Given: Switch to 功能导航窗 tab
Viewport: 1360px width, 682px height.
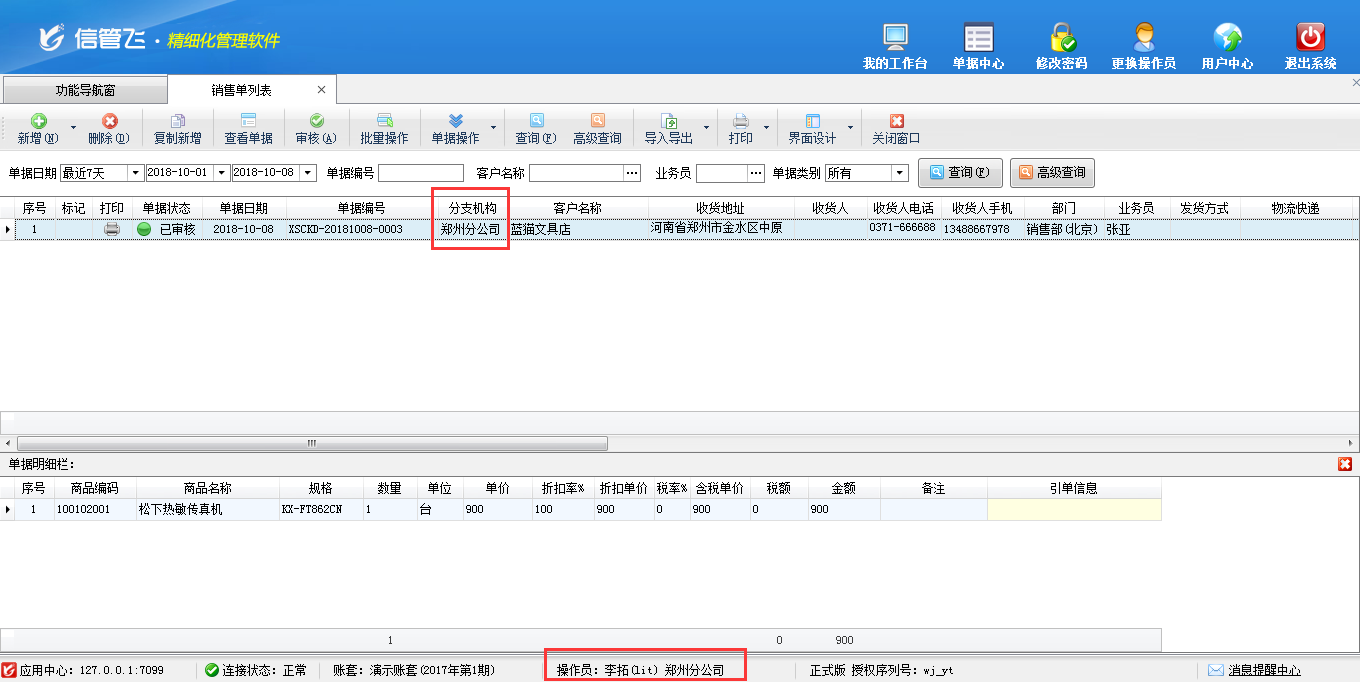Looking at the screenshot, I should click(85, 90).
